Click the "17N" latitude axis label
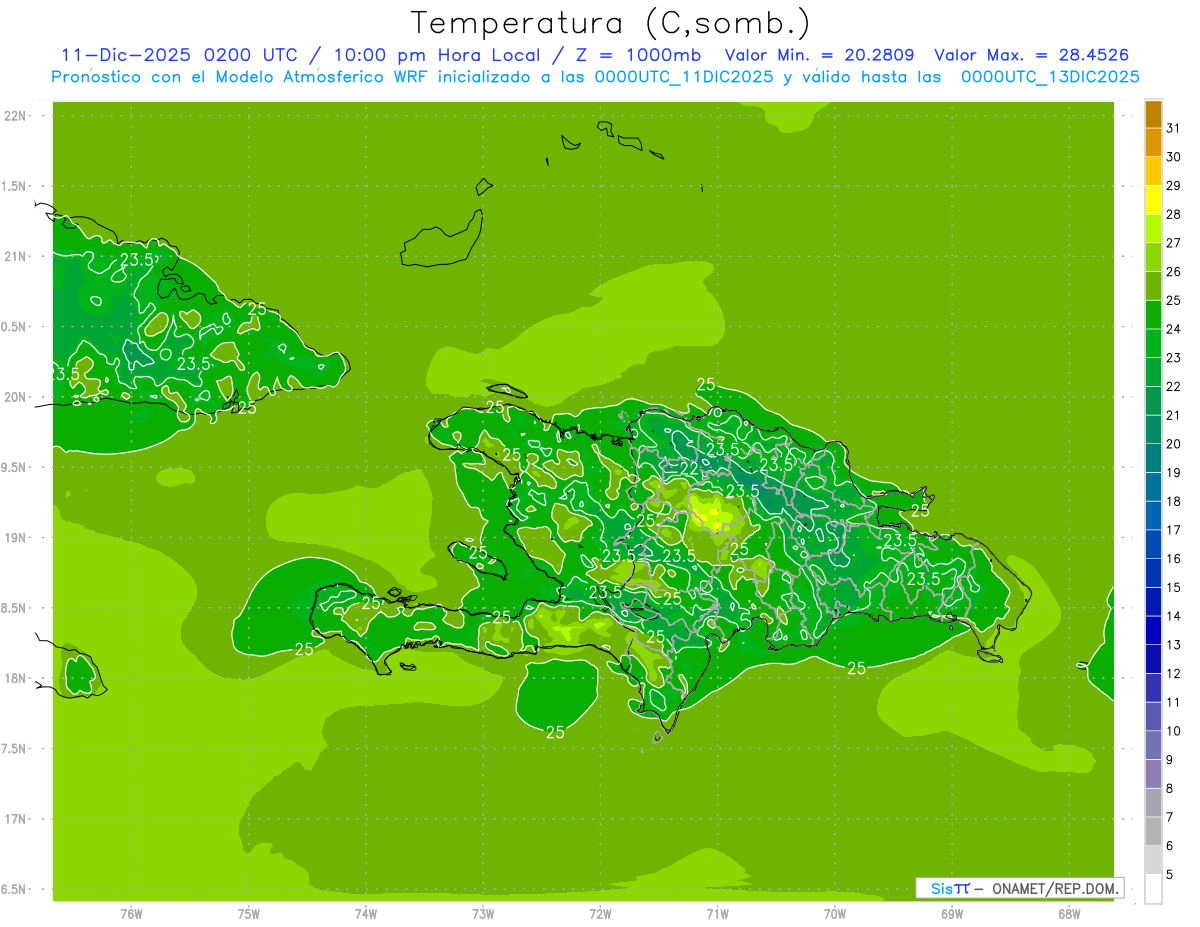 click(16, 819)
